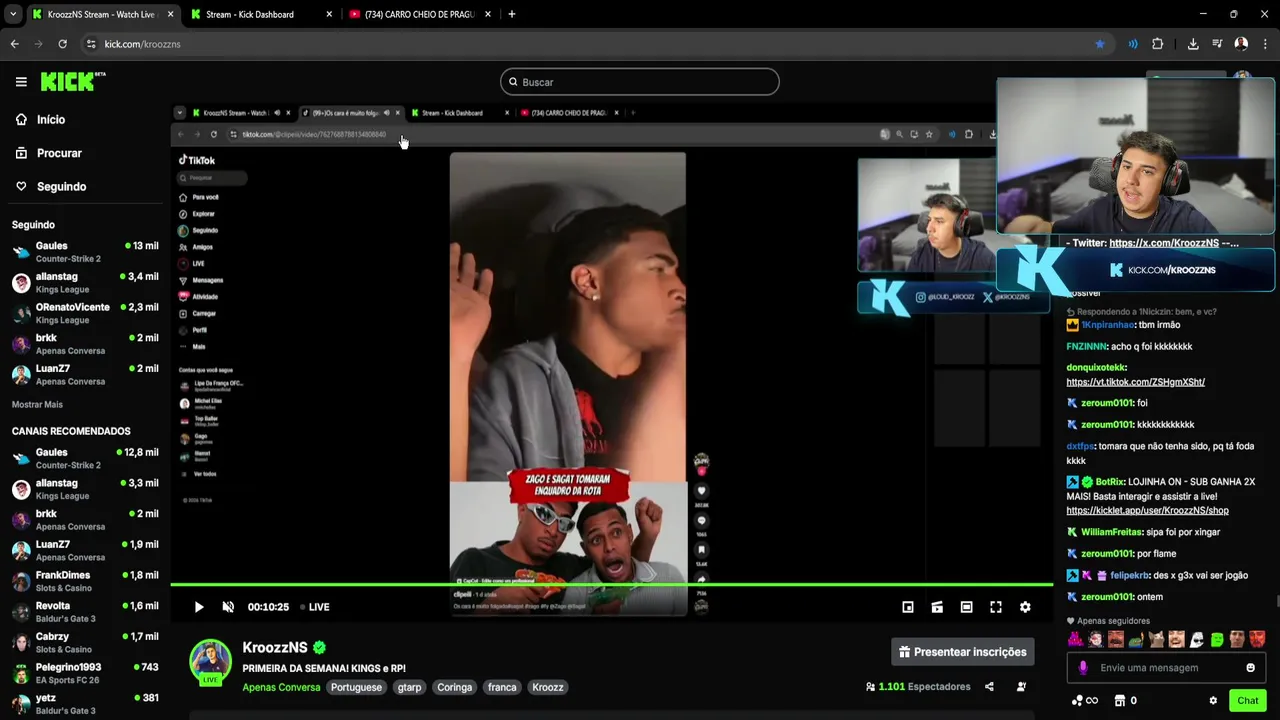Viewport: 1280px width, 720px height.
Task: Share the stream via share icon
Action: [989, 687]
